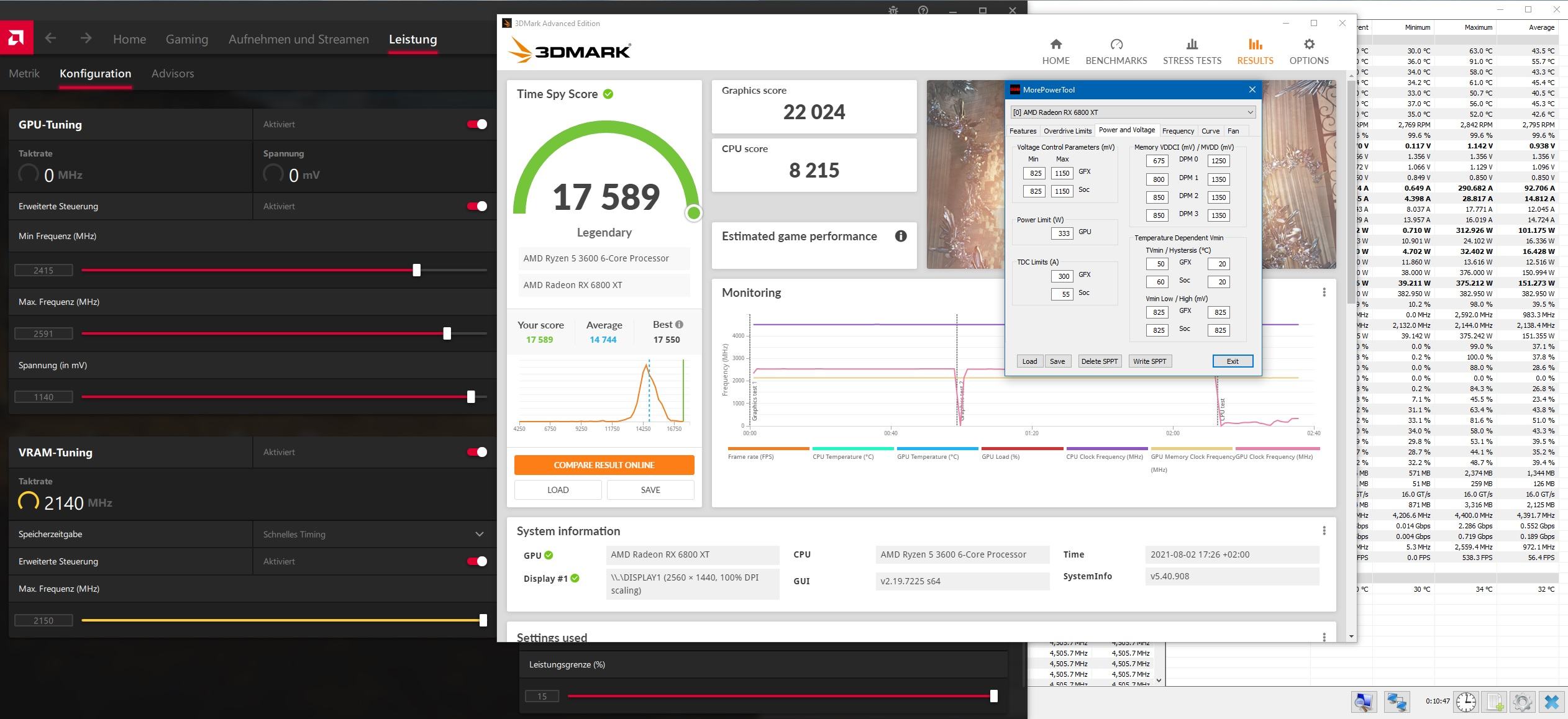Open the 3DMark BENCHMARKS section
The height and width of the screenshot is (719, 1568).
pos(1116,51)
